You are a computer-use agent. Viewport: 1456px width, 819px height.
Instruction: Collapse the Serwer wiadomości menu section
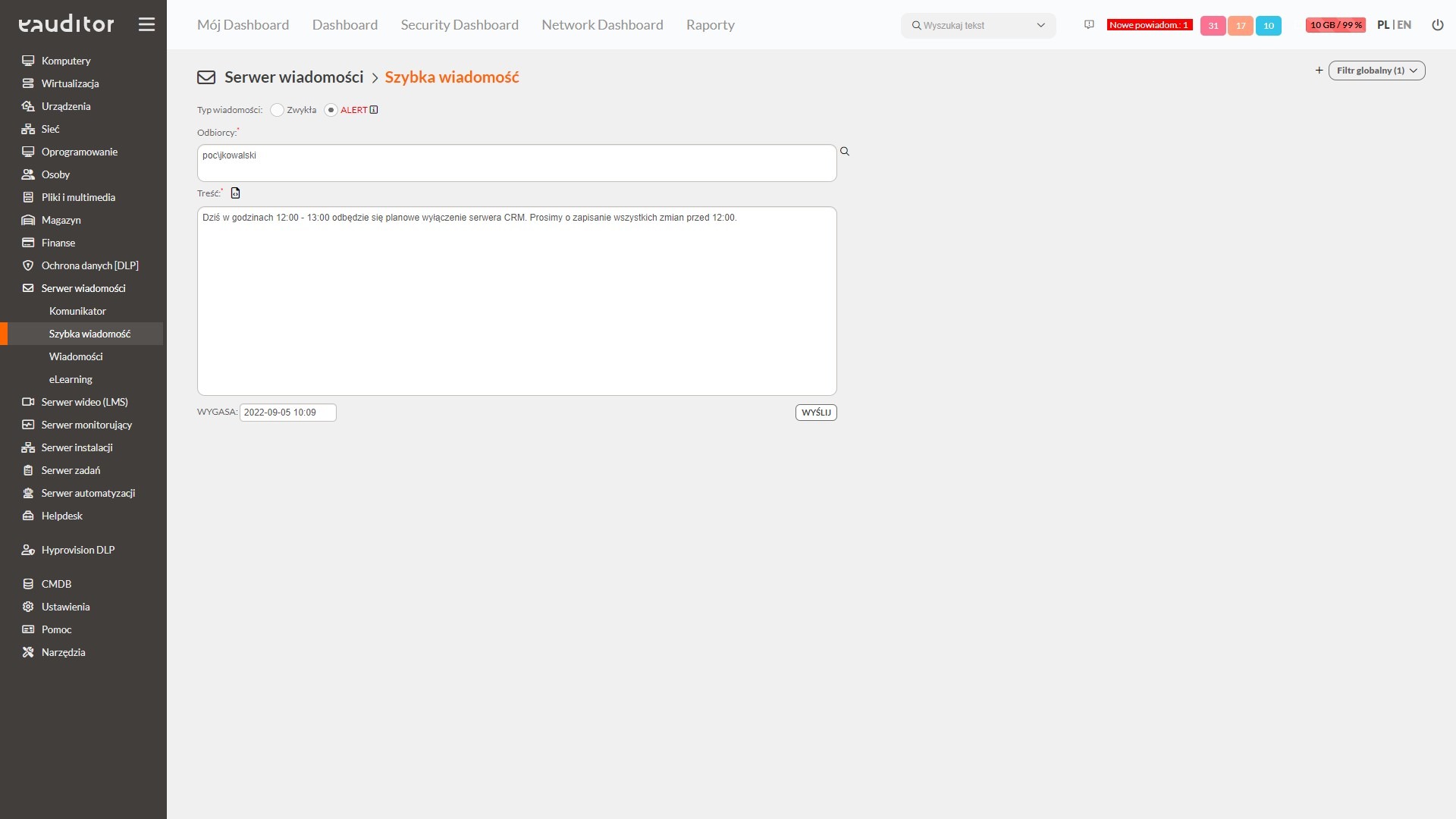83,288
